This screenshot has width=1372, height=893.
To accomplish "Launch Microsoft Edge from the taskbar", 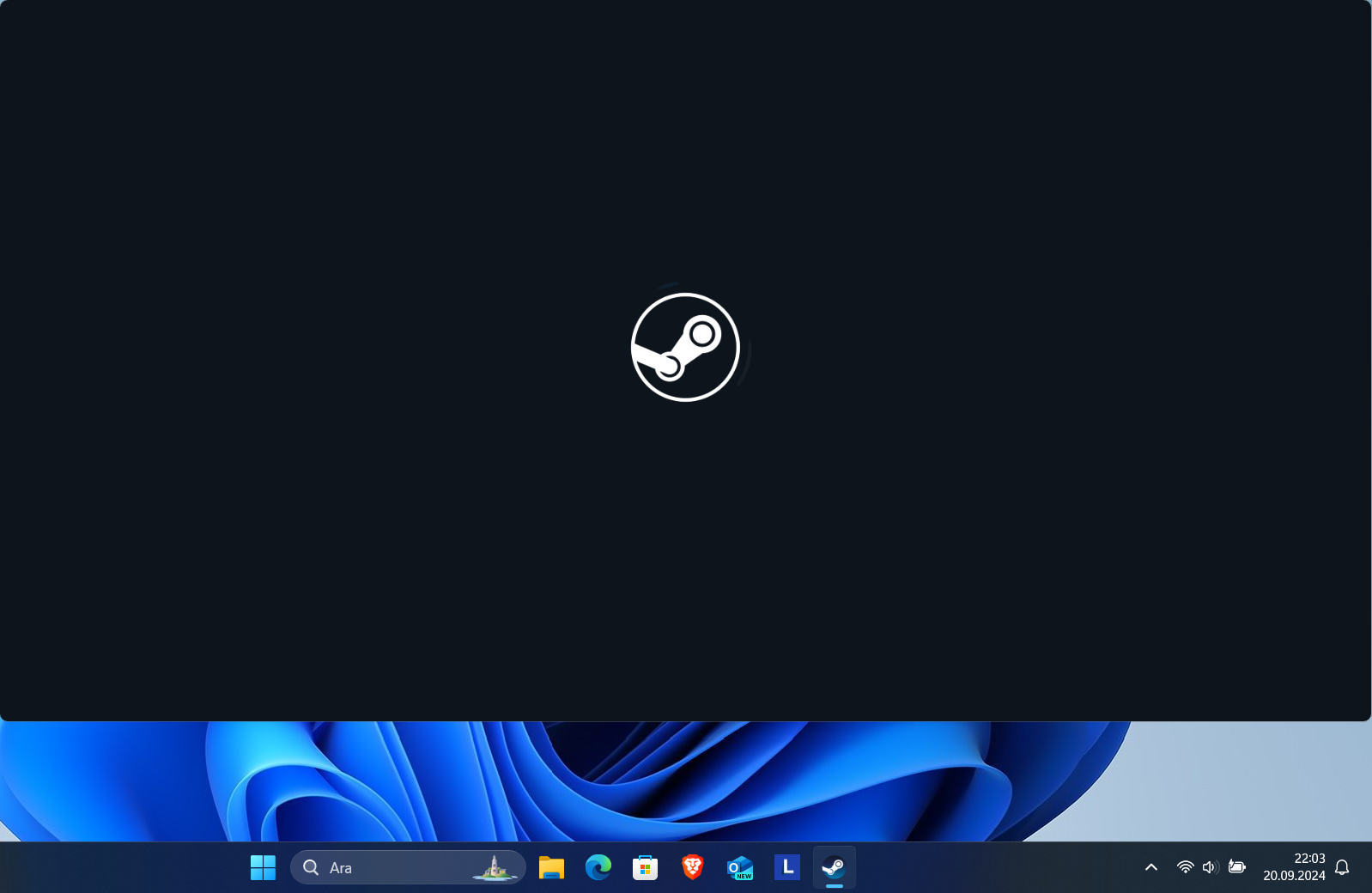I will [598, 867].
